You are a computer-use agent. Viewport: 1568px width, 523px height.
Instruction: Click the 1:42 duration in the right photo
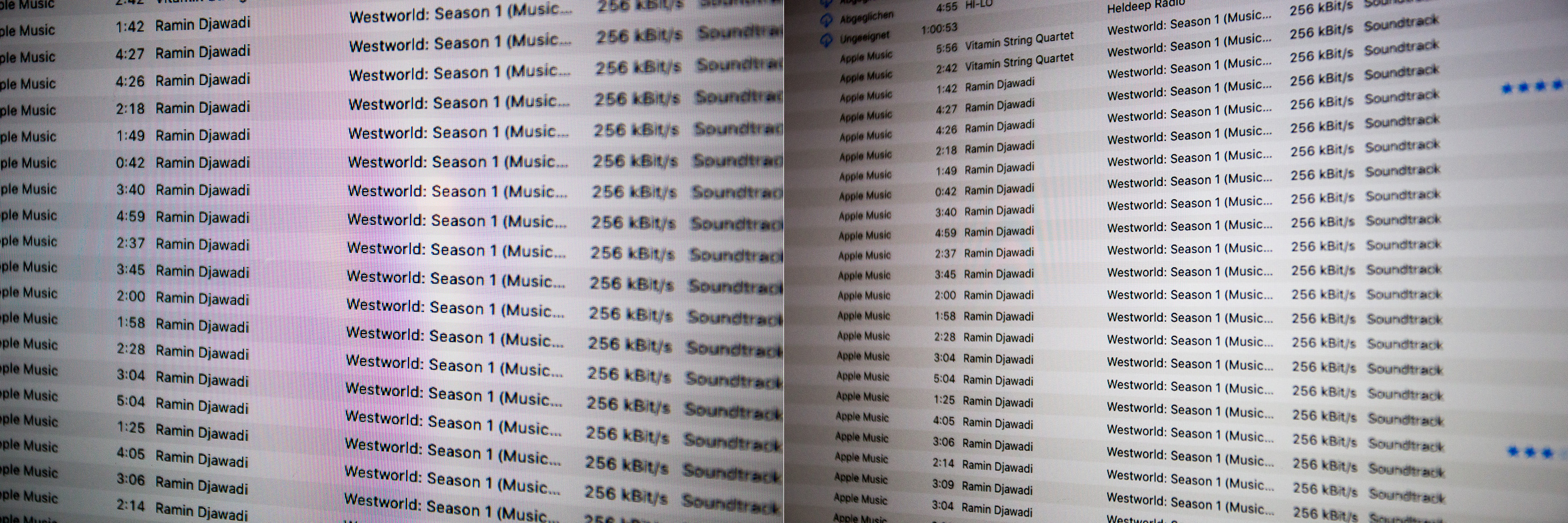tap(947, 89)
